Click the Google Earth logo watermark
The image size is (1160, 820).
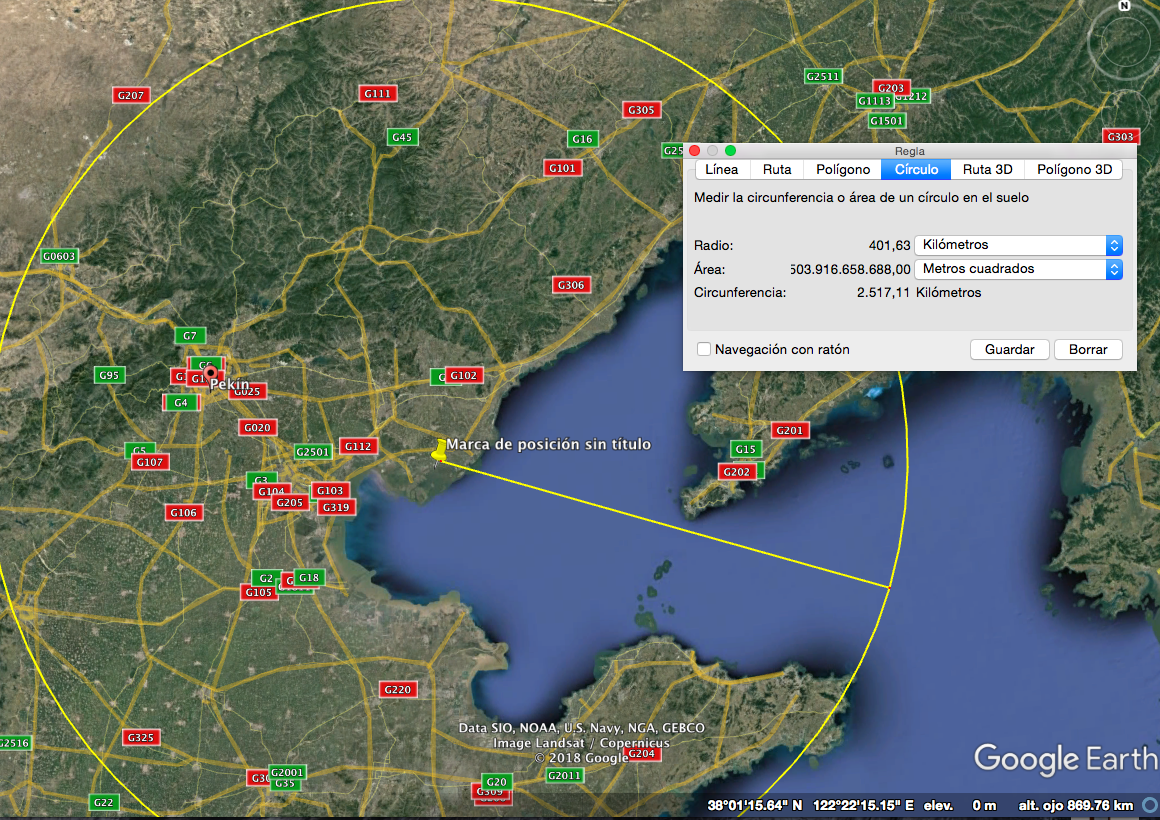(x=1065, y=759)
